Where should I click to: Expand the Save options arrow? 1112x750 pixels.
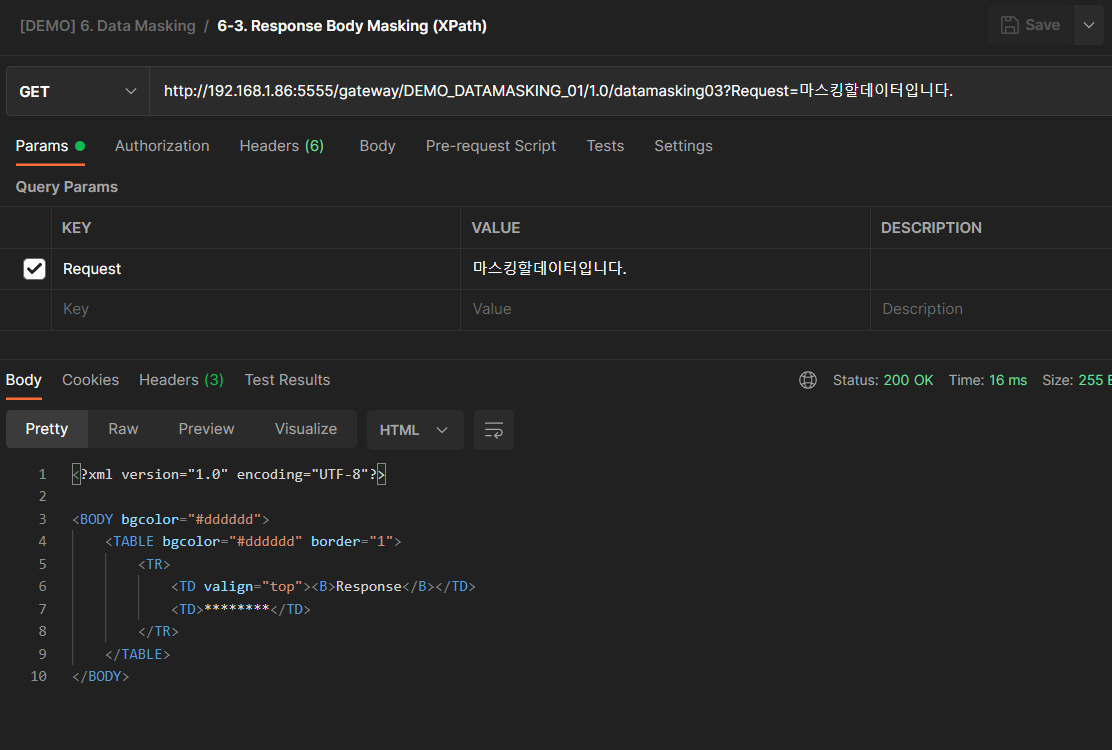pos(1089,25)
